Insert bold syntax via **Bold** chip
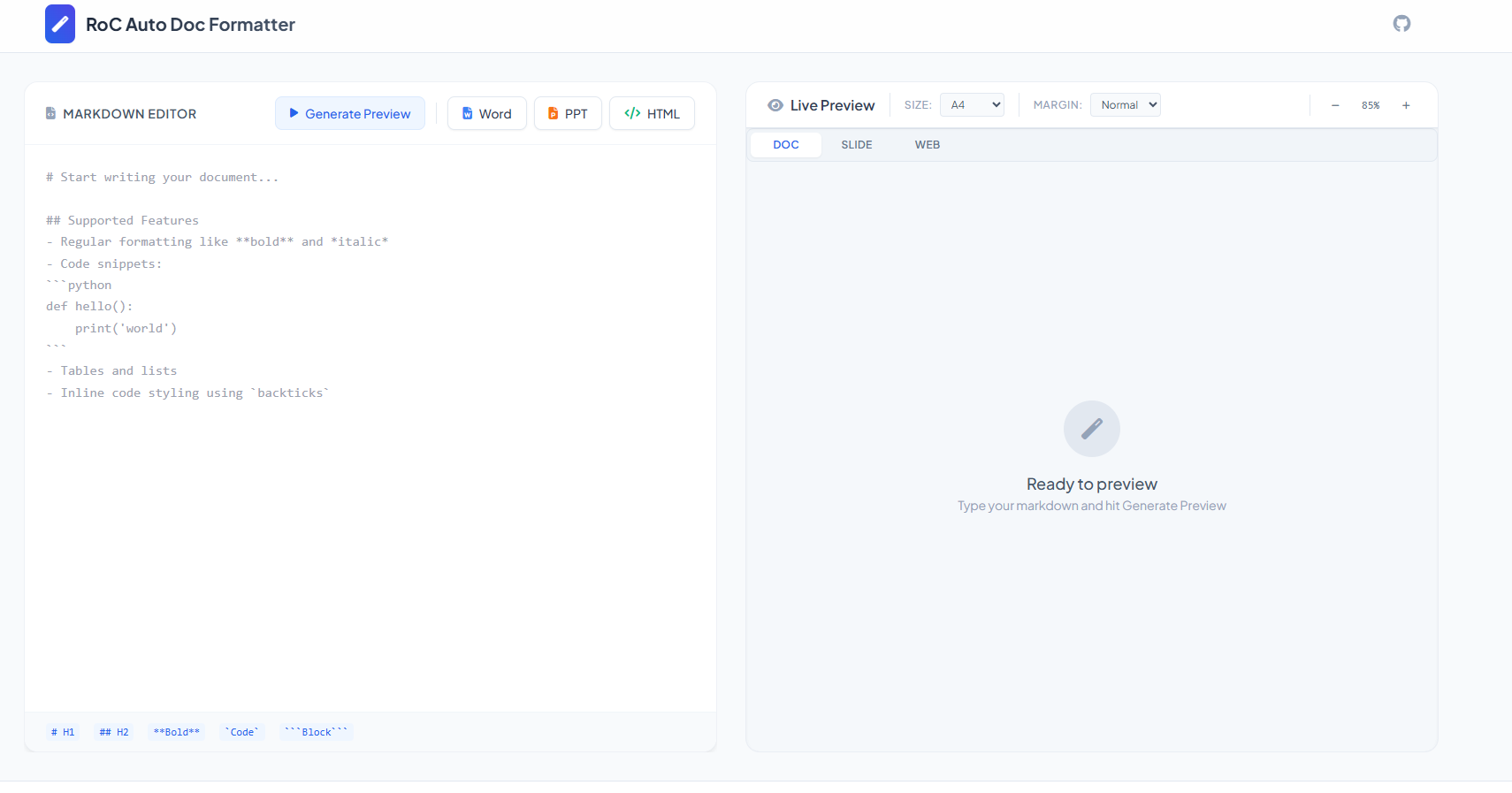This screenshot has width=1512, height=793. [x=176, y=732]
